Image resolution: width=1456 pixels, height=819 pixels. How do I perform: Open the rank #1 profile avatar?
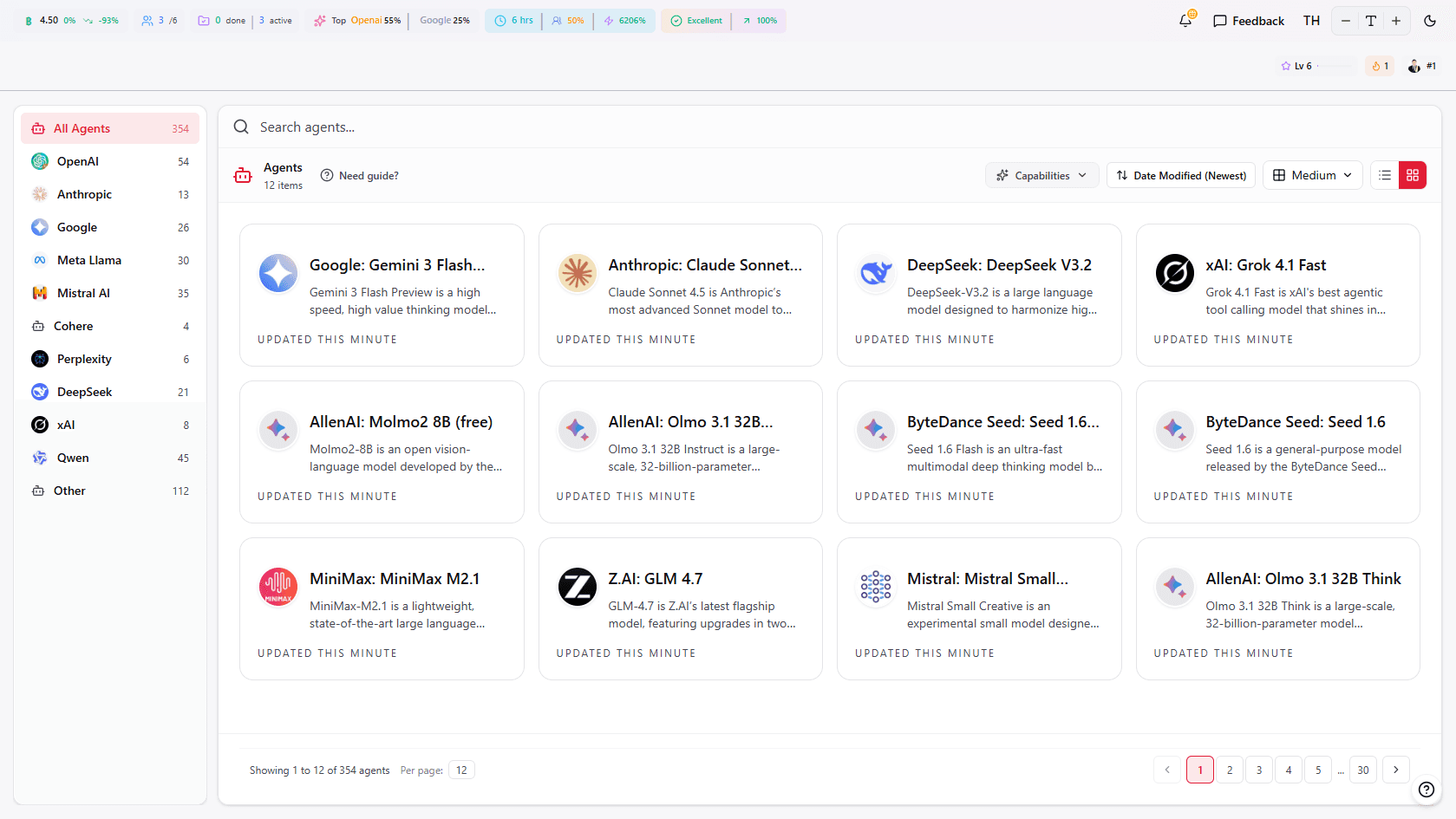click(x=1421, y=66)
